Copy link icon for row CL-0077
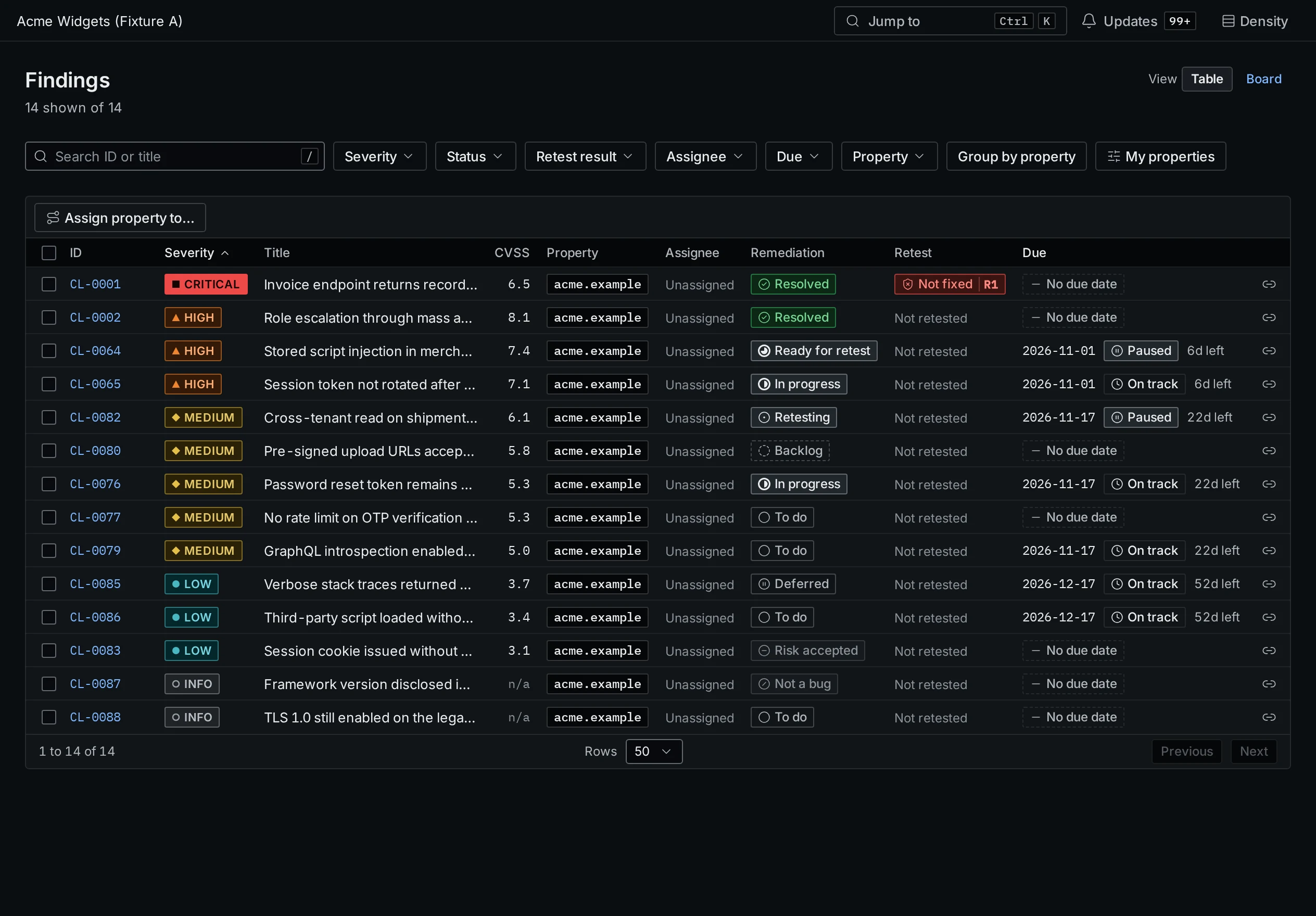Viewport: 1316px width, 916px height. pos(1269,517)
